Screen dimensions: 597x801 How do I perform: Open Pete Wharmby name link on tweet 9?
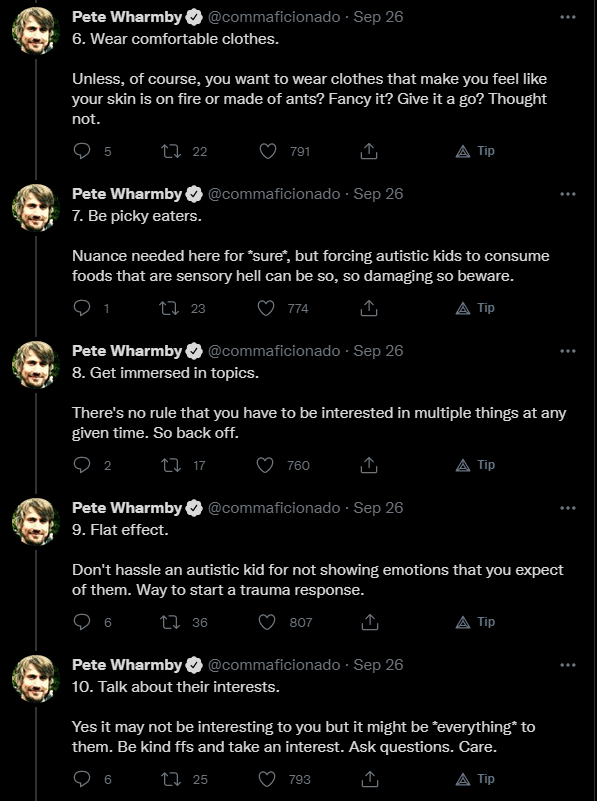pos(127,508)
